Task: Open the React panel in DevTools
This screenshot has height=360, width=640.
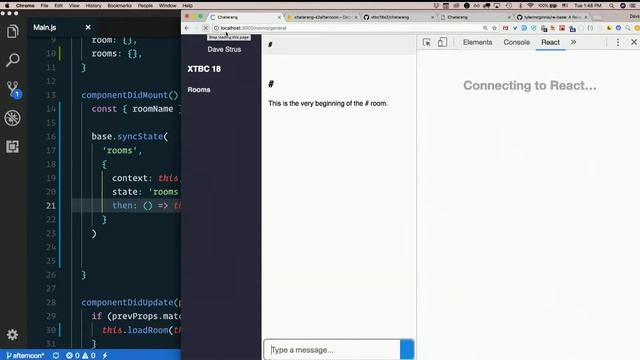Action: [x=550, y=42]
